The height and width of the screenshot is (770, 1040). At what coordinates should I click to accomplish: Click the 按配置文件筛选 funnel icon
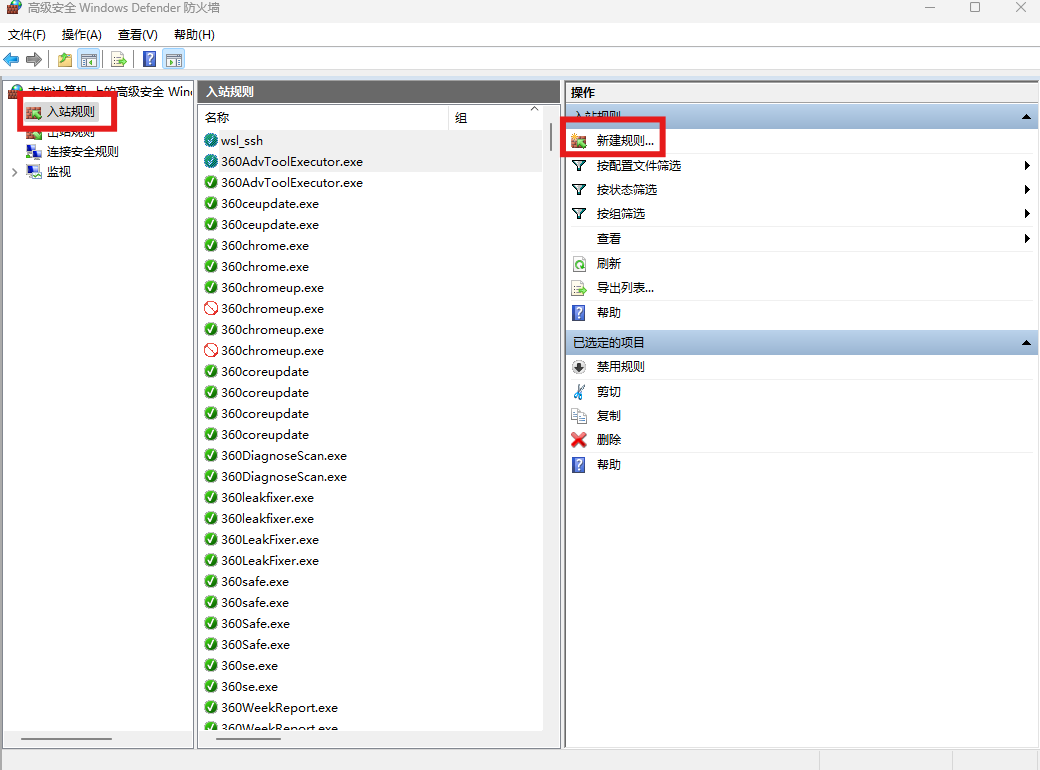[579, 165]
